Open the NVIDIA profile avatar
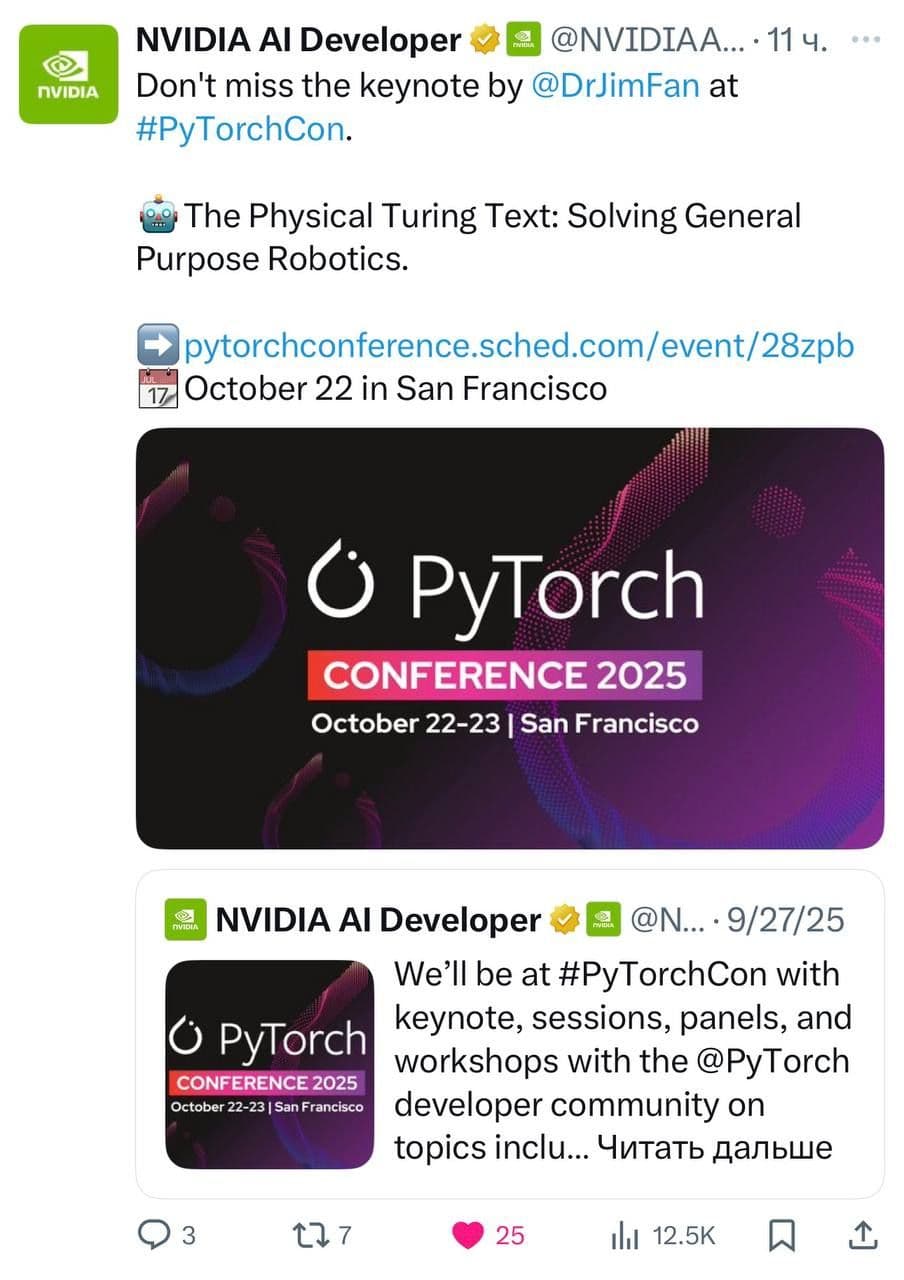Screen dimensions: 904x1280 click(x=69, y=75)
